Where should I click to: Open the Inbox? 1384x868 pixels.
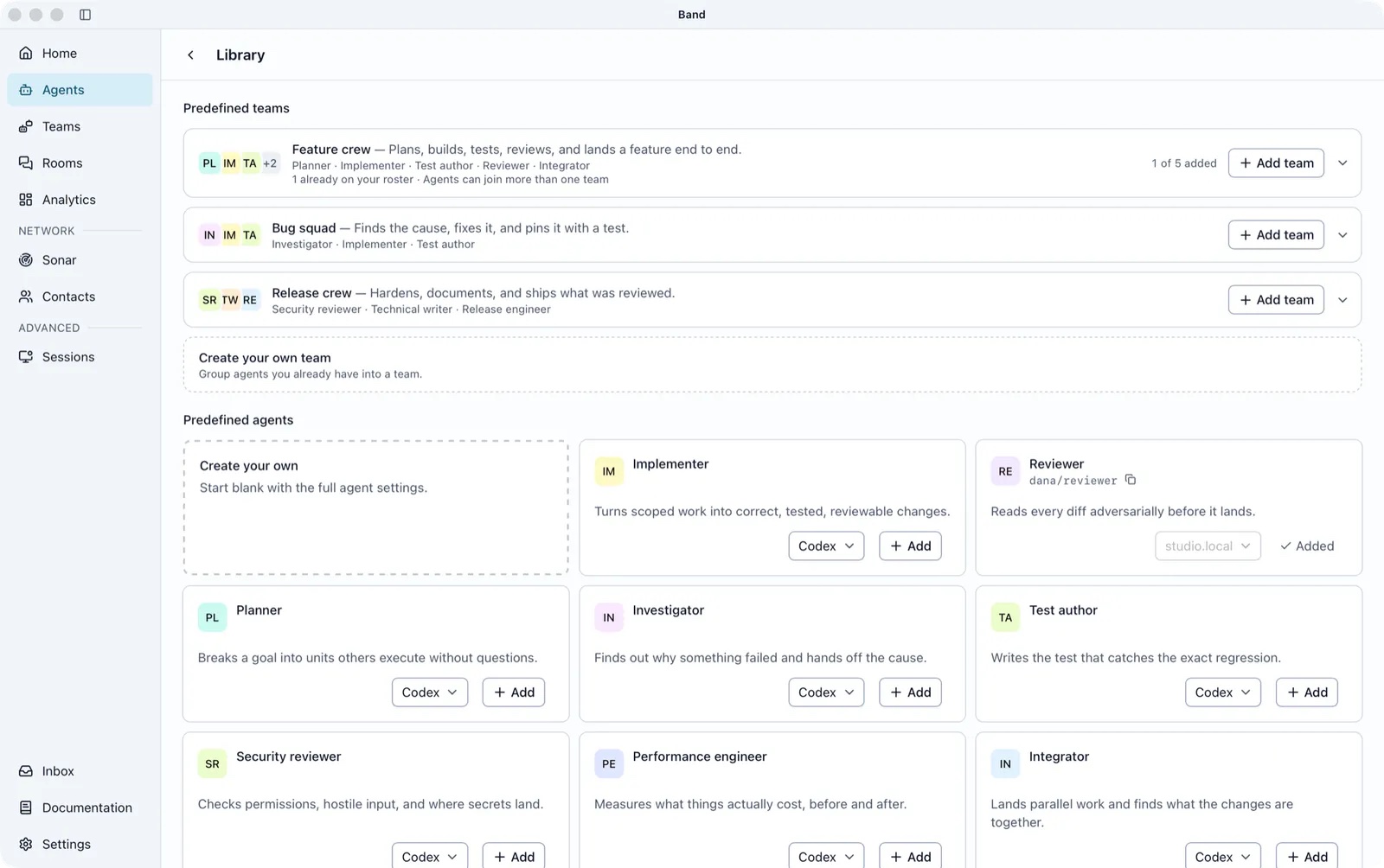coord(80,771)
